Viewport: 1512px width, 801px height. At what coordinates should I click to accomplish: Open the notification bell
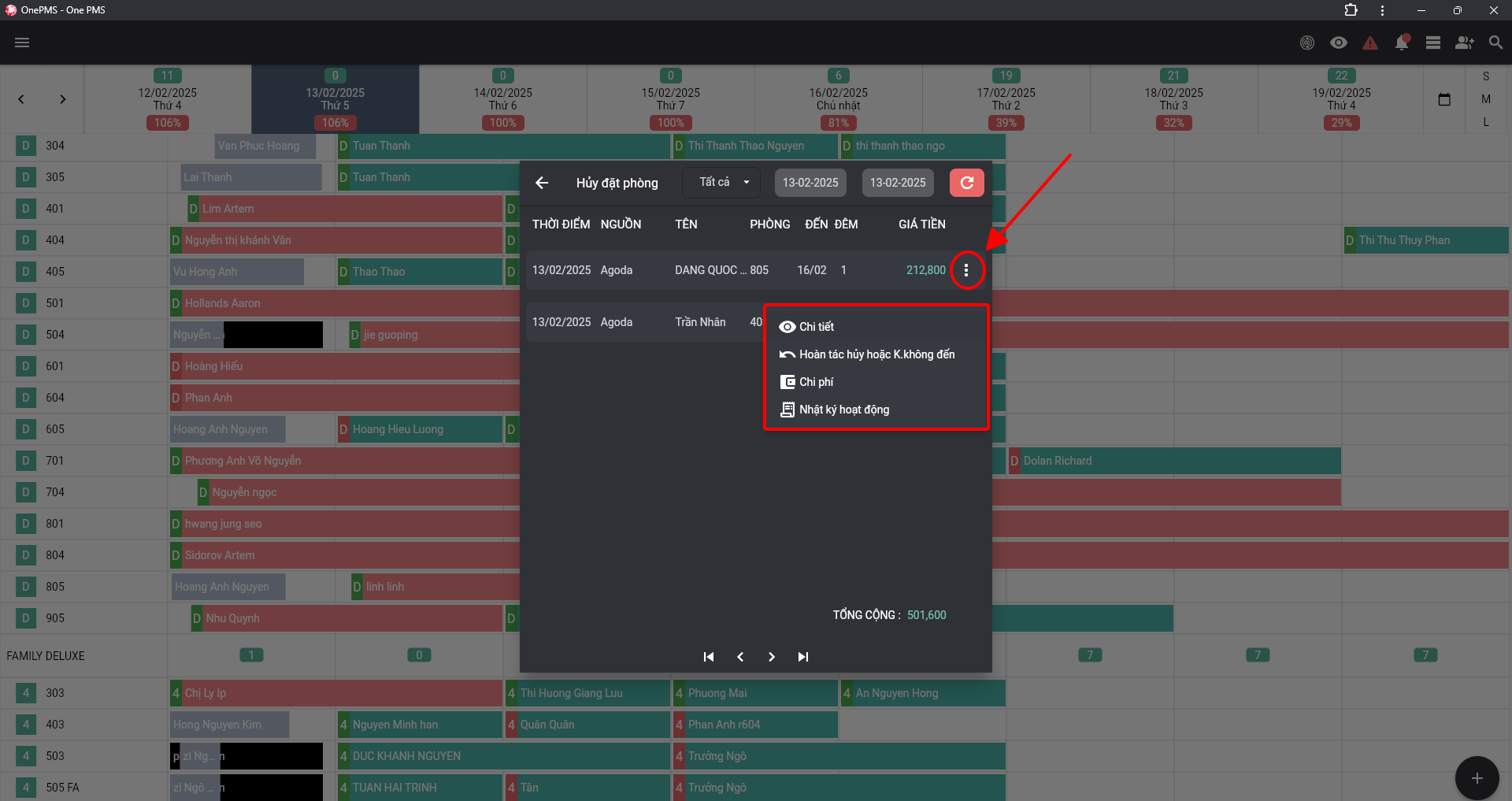pos(1402,43)
